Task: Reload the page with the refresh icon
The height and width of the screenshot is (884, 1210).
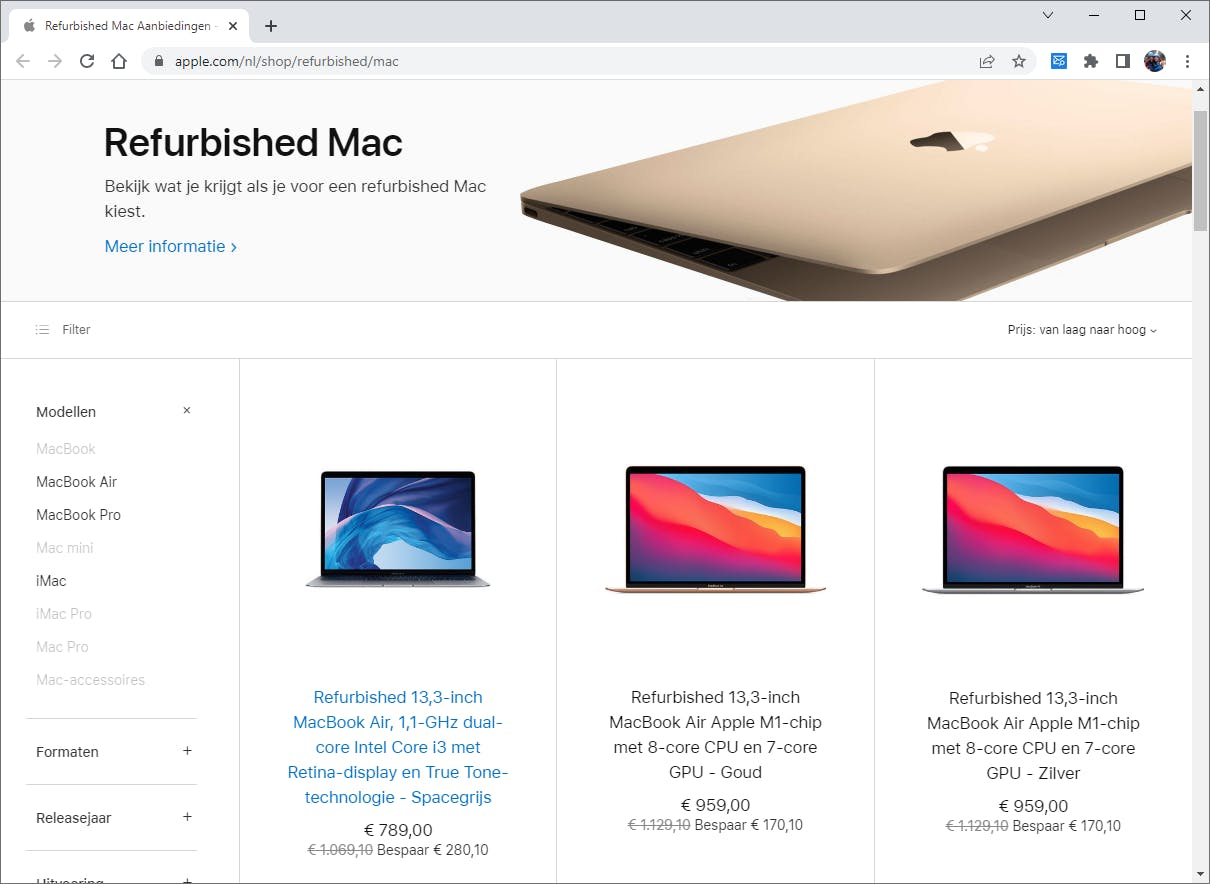Action: 87,61
